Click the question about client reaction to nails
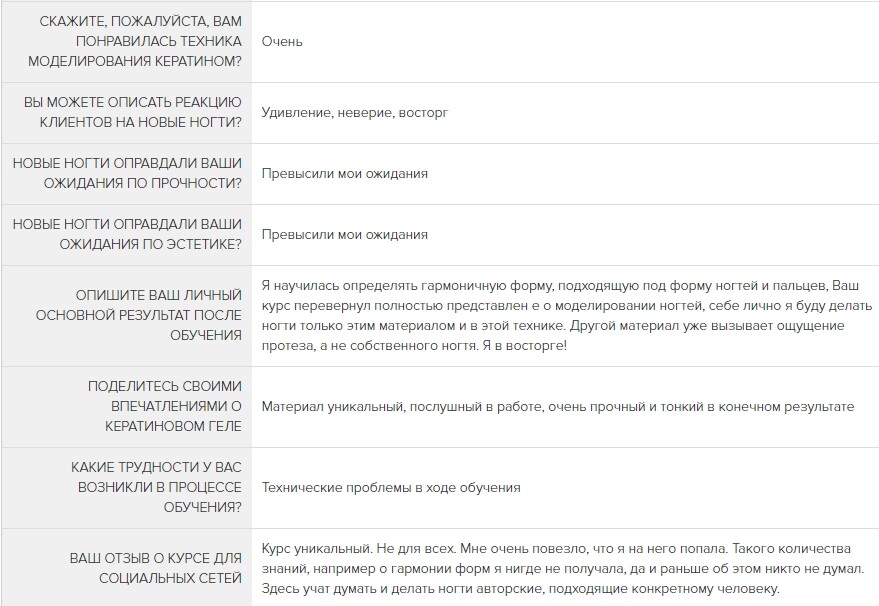Viewport: 879px width, 606px height. (x=132, y=113)
